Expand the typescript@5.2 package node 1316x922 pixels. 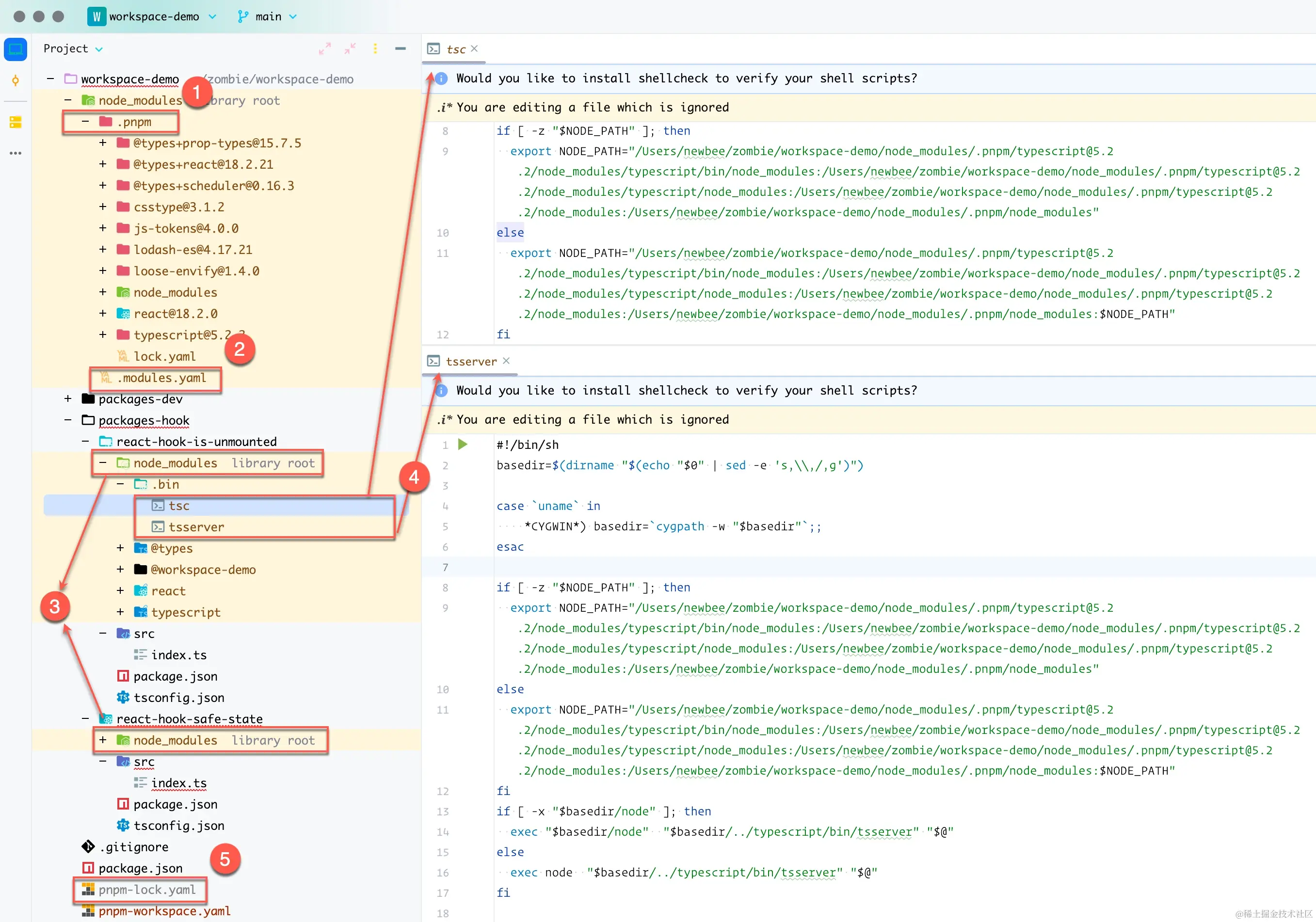tap(103, 334)
